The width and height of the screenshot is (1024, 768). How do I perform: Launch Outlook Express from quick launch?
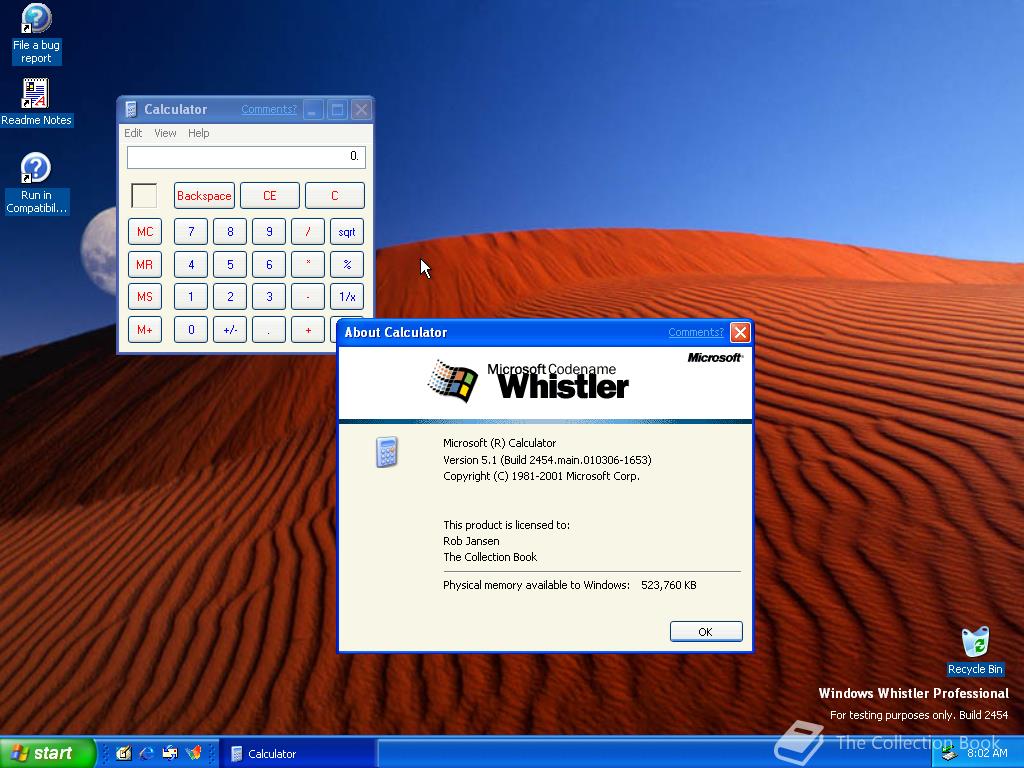coord(170,753)
